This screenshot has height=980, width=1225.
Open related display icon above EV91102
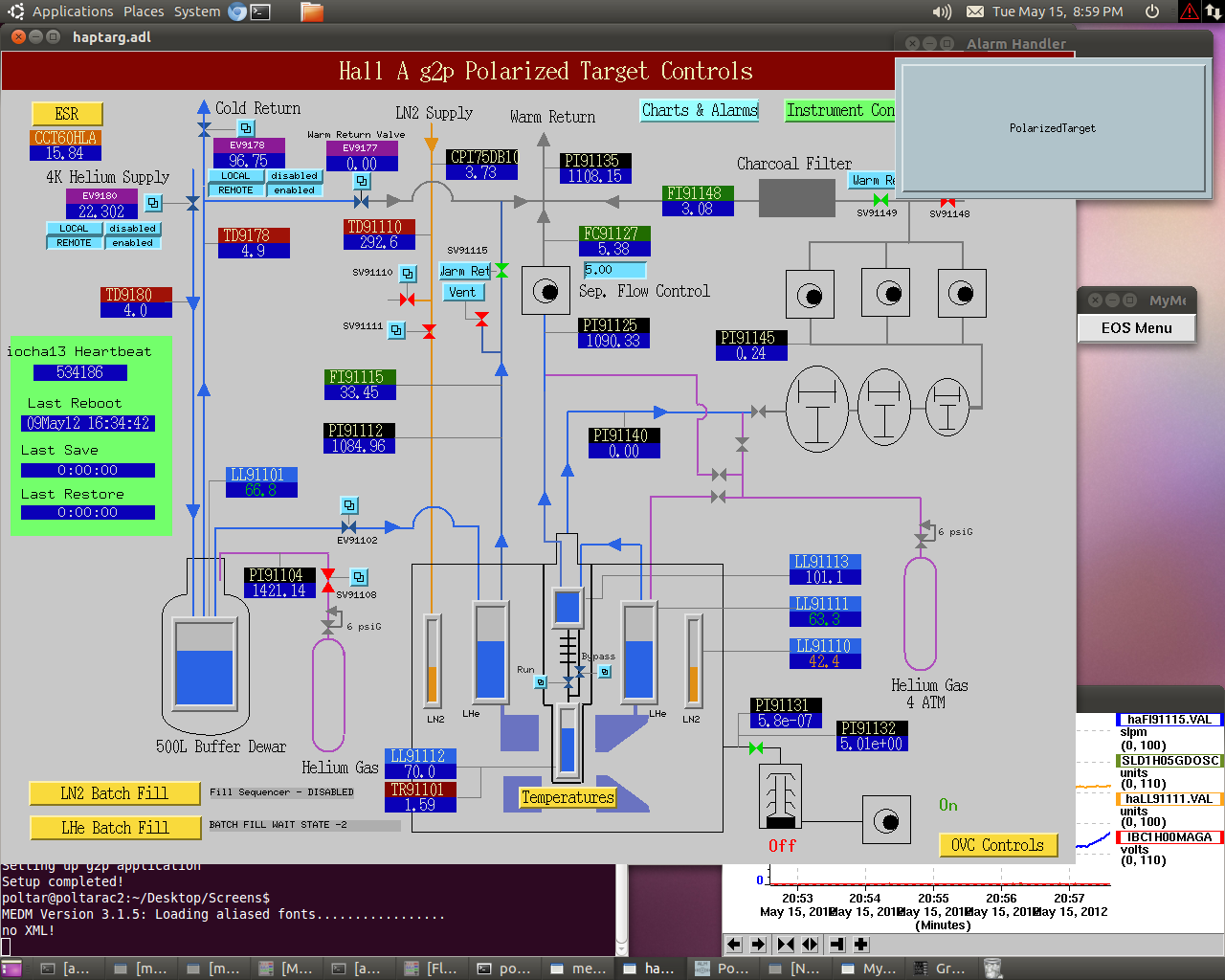tap(349, 505)
